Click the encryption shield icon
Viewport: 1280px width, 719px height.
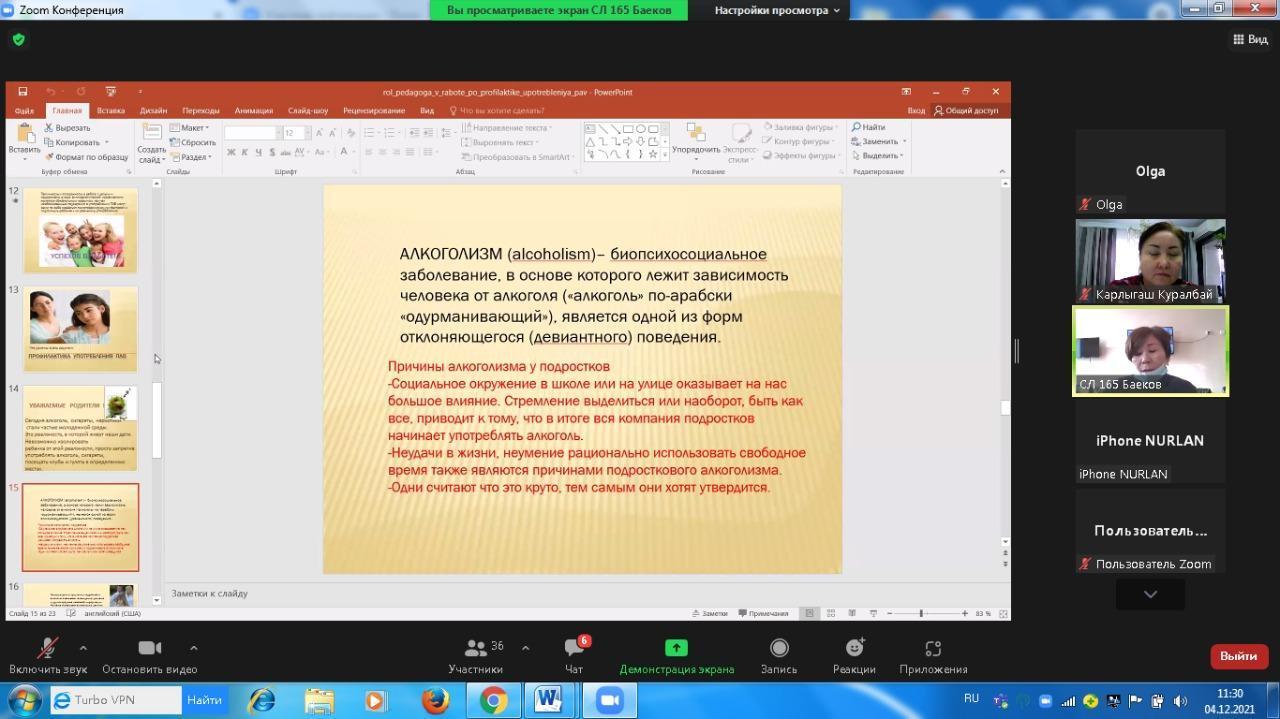click(18, 40)
